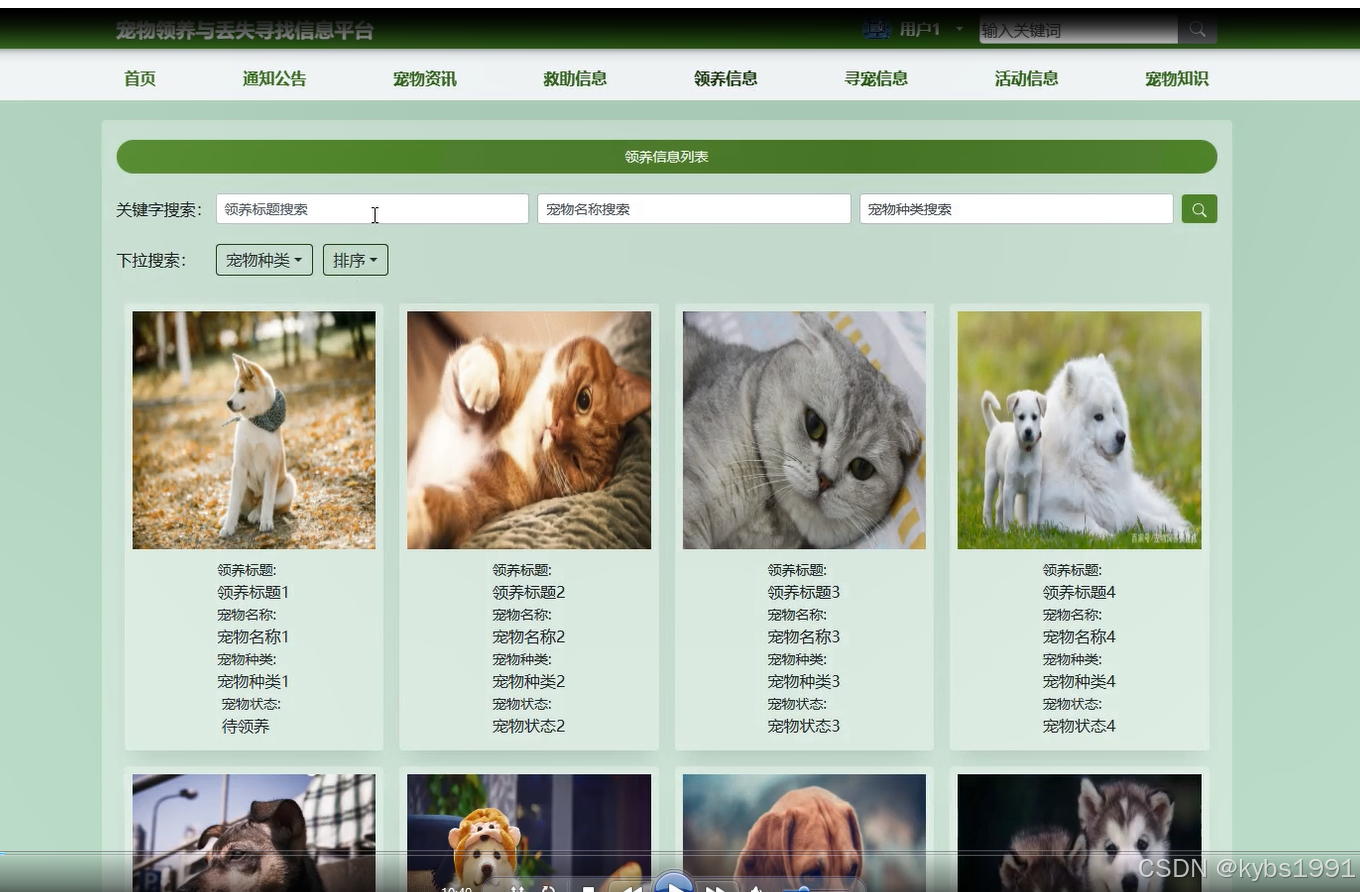Image resolution: width=1360 pixels, height=892 pixels.
Task: Click the 用户1 avatar icon
Action: (877, 30)
